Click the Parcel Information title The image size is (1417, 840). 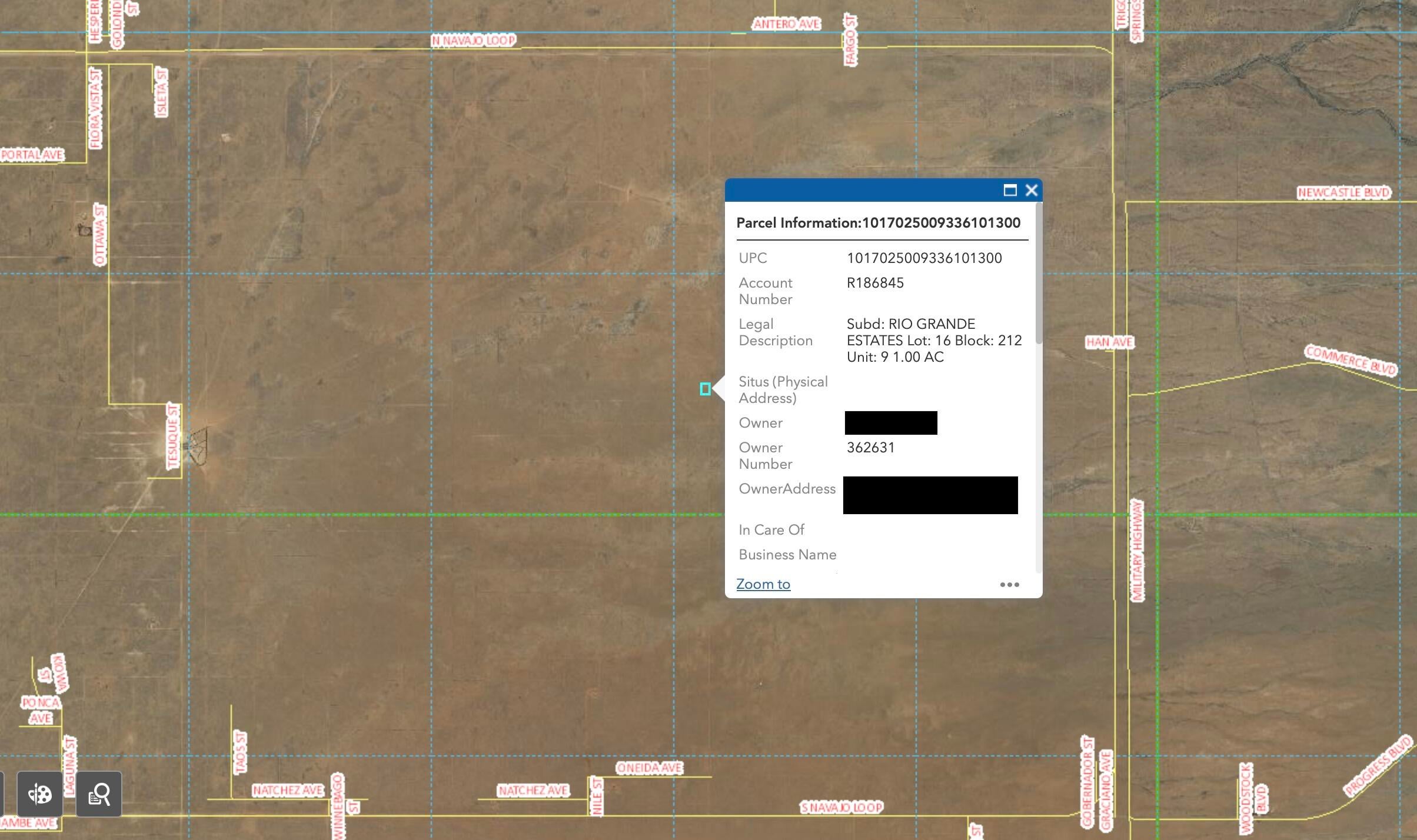(x=878, y=223)
